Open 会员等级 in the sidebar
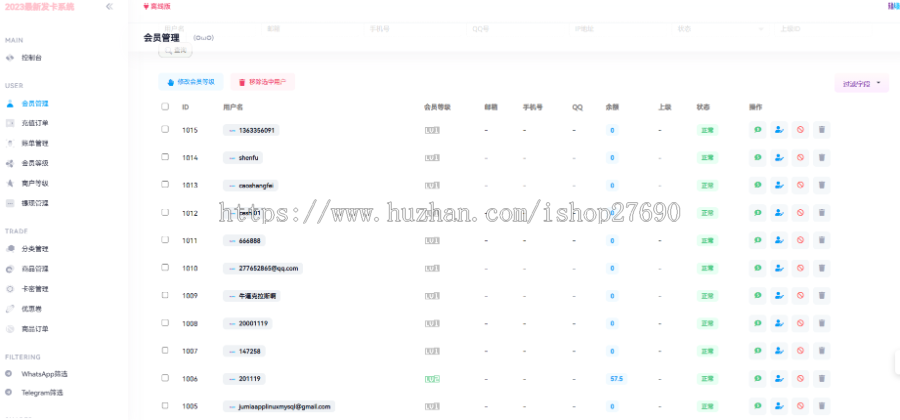This screenshot has width=900, height=420. click(35, 164)
